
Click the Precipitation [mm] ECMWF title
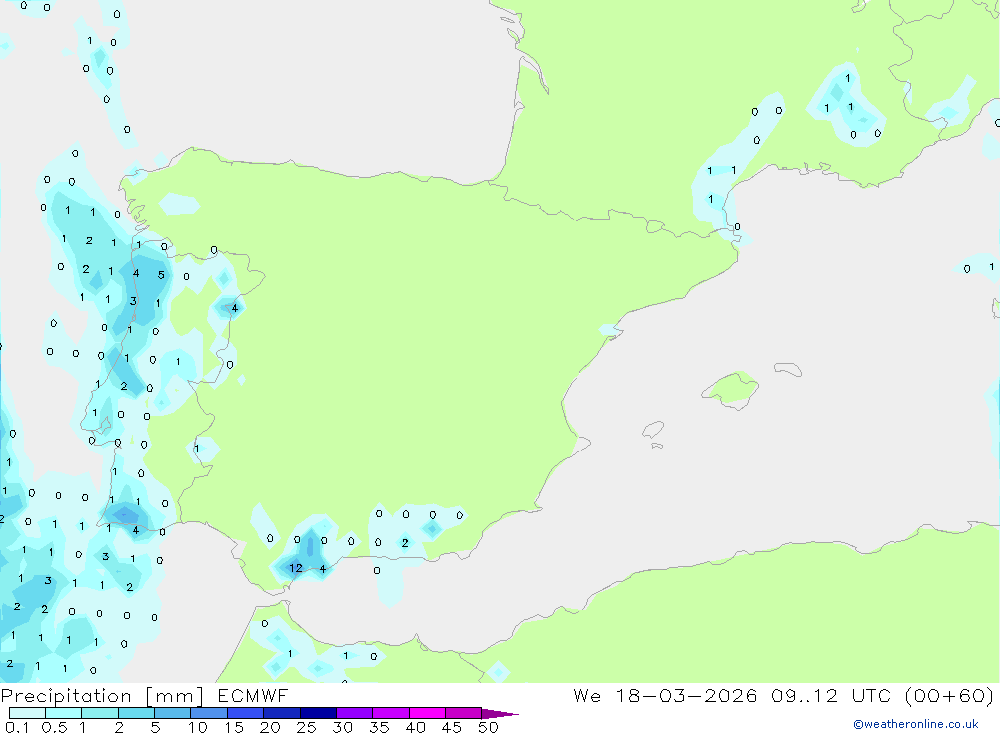coord(145,696)
